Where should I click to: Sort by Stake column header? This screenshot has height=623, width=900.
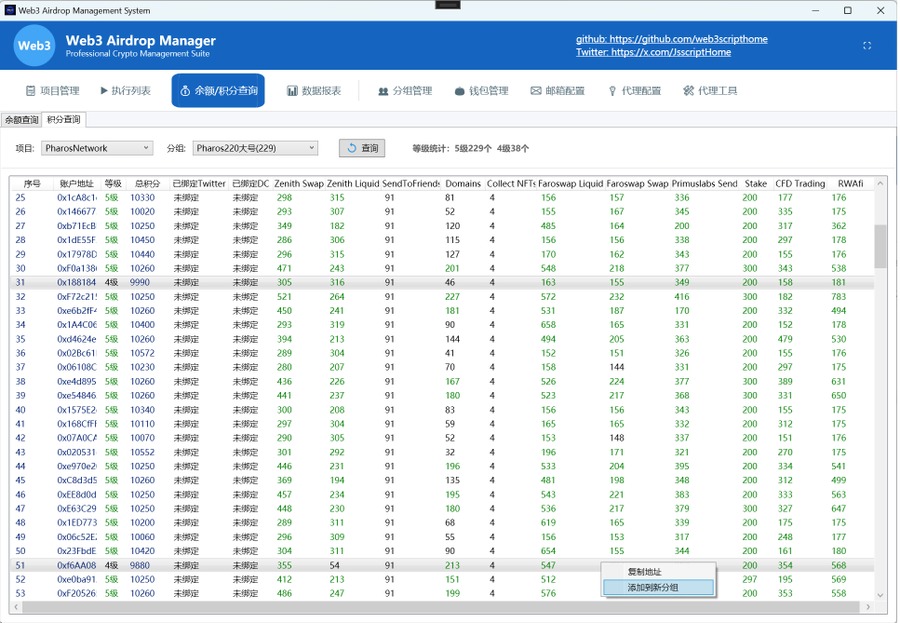coord(755,184)
